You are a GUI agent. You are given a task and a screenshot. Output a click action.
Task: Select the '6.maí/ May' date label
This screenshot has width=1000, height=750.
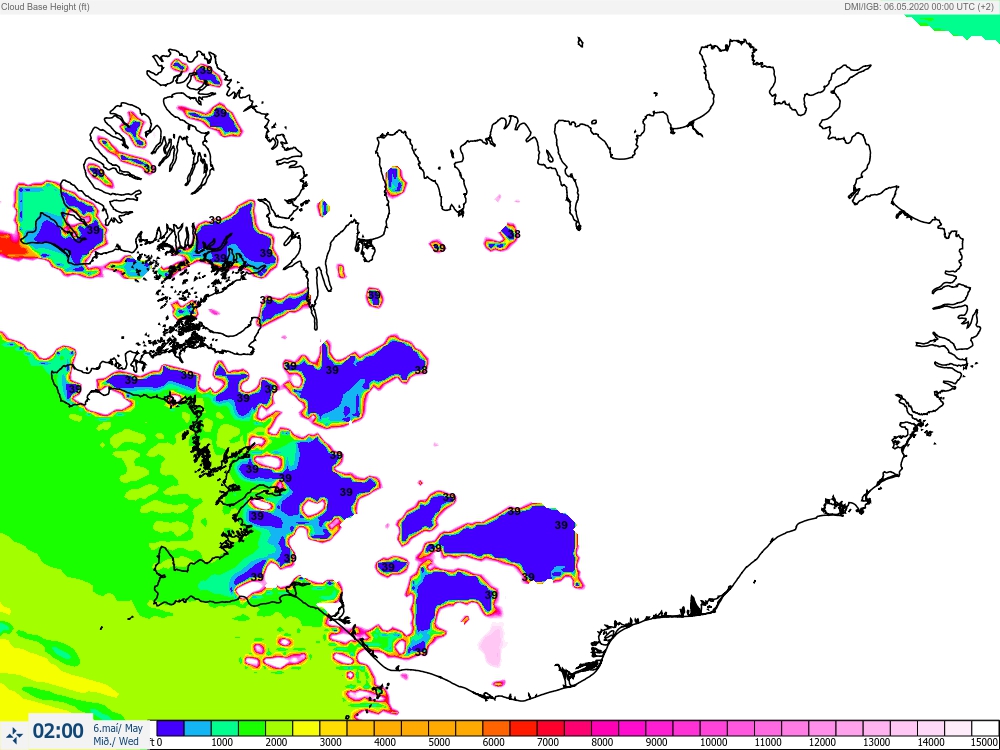click(x=118, y=728)
